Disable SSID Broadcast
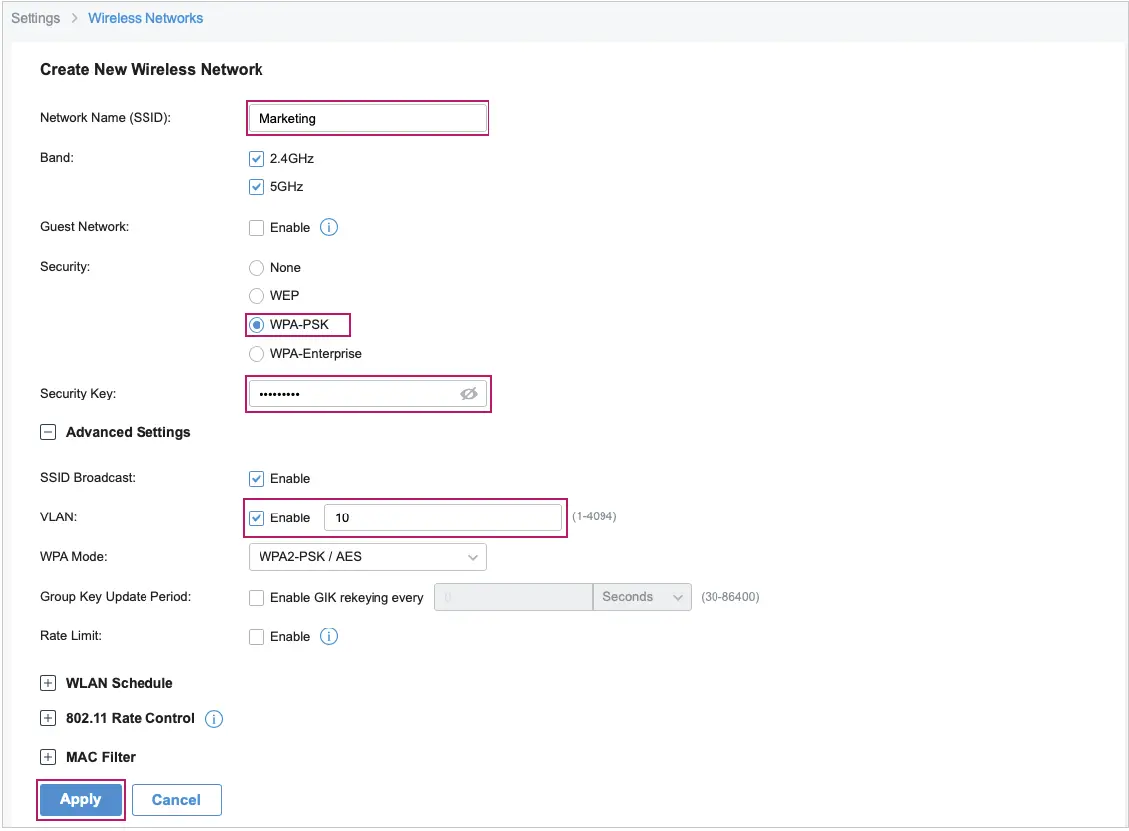Image resolution: width=1129 pixels, height=831 pixels. pos(257,478)
